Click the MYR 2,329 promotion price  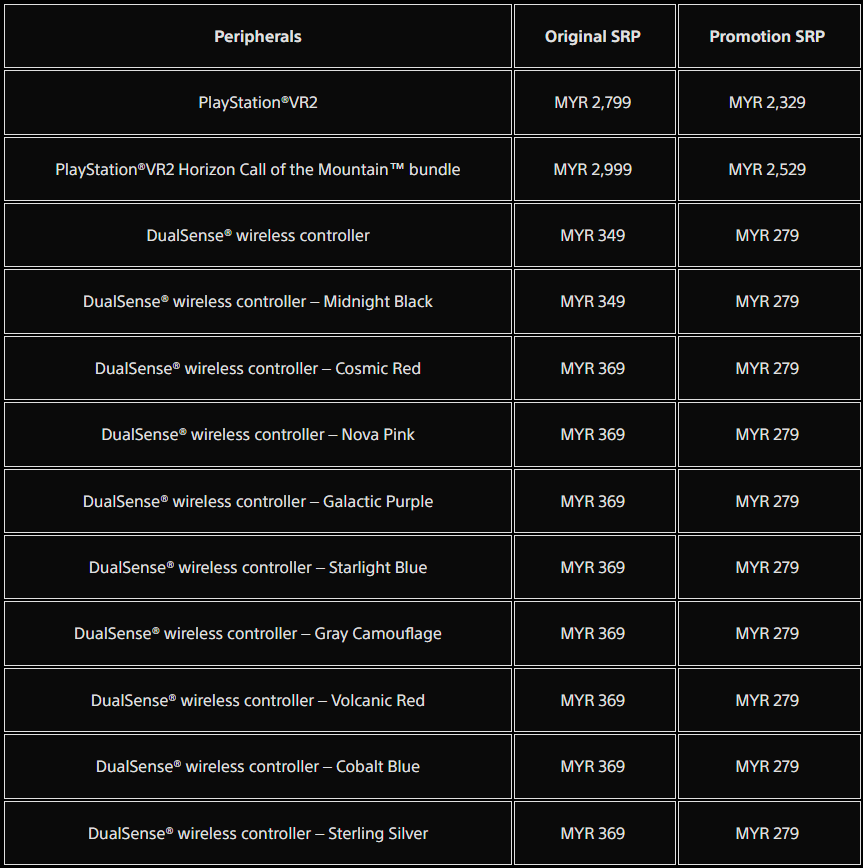(767, 102)
